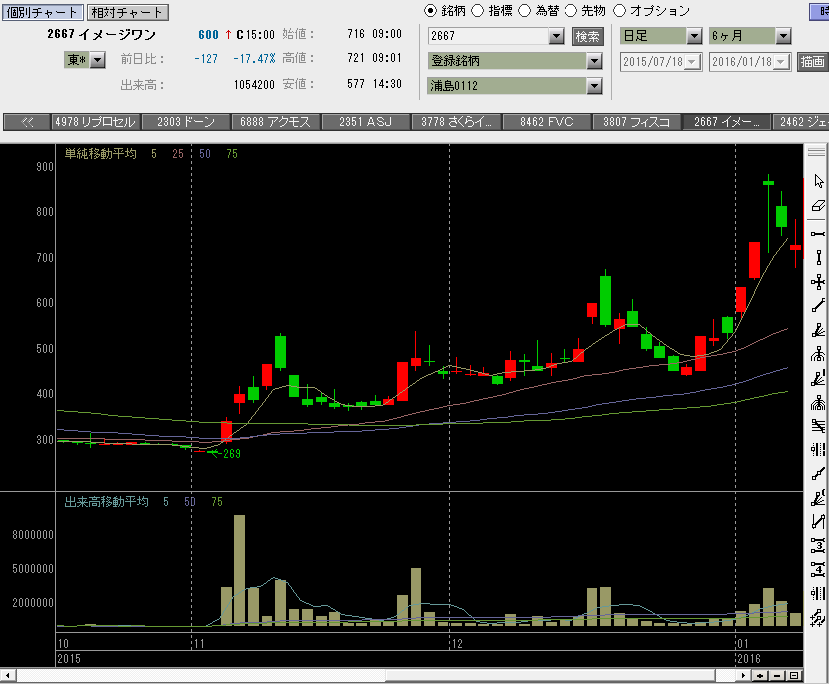
Task: Click the 75-day moving average label
Action: (x=232, y=154)
